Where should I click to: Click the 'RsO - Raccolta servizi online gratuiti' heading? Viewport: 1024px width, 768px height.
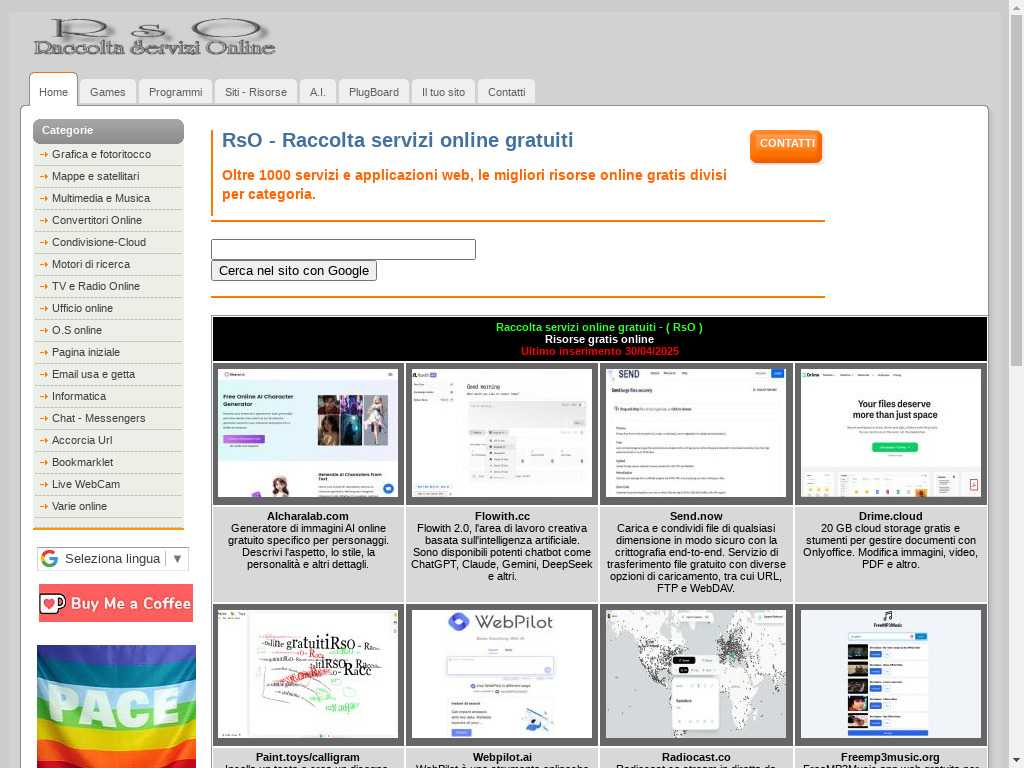(398, 140)
